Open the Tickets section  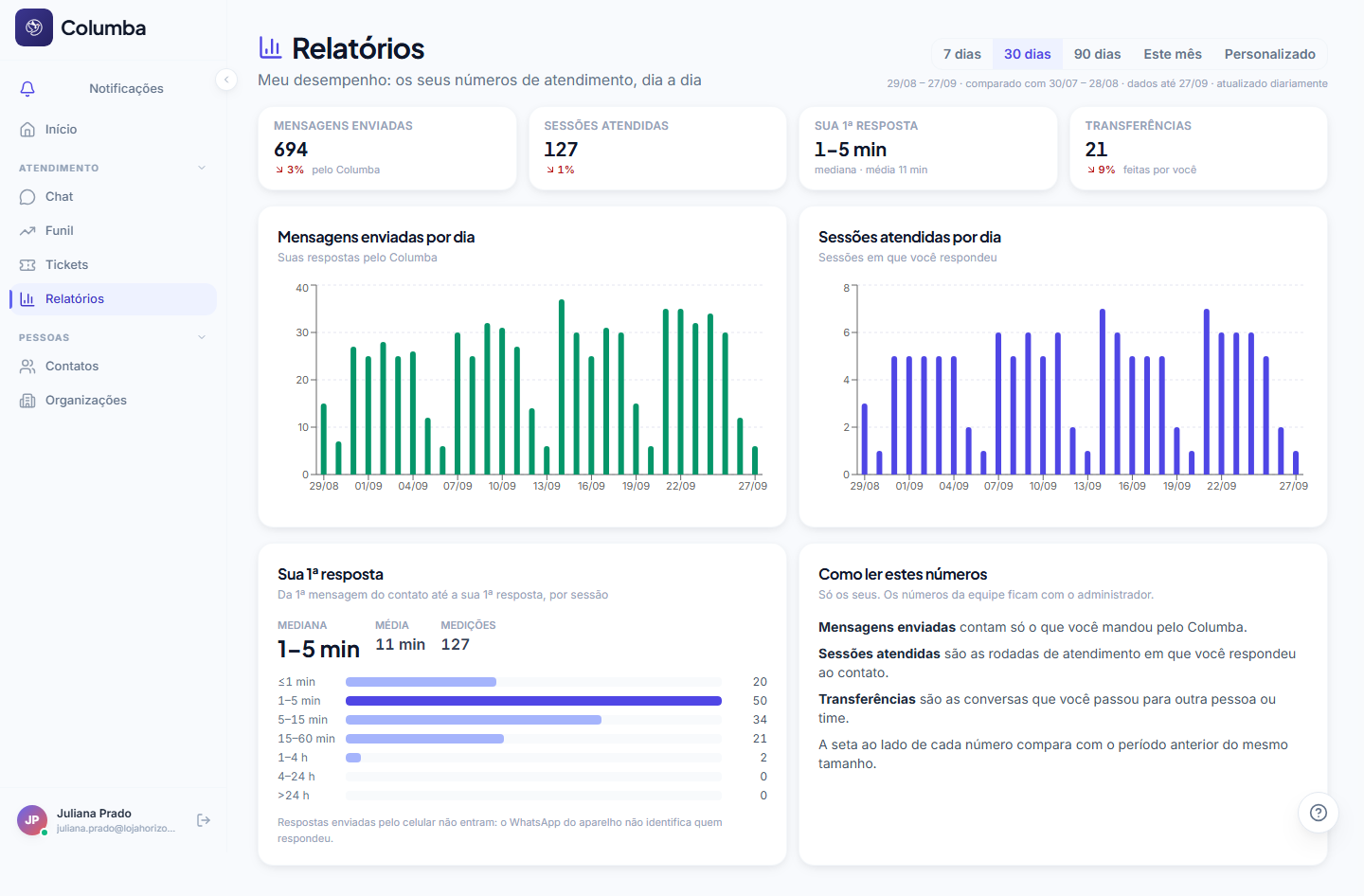114,265
